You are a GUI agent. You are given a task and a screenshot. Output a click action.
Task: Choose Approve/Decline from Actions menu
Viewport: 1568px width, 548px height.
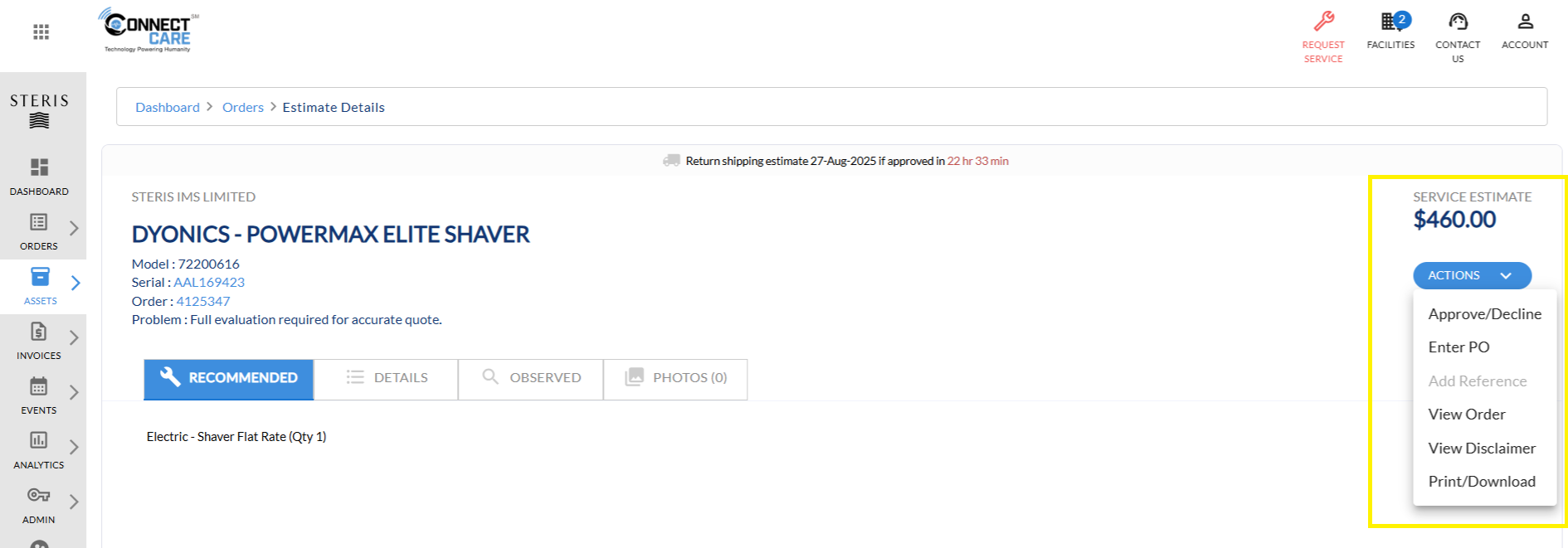point(1484,314)
